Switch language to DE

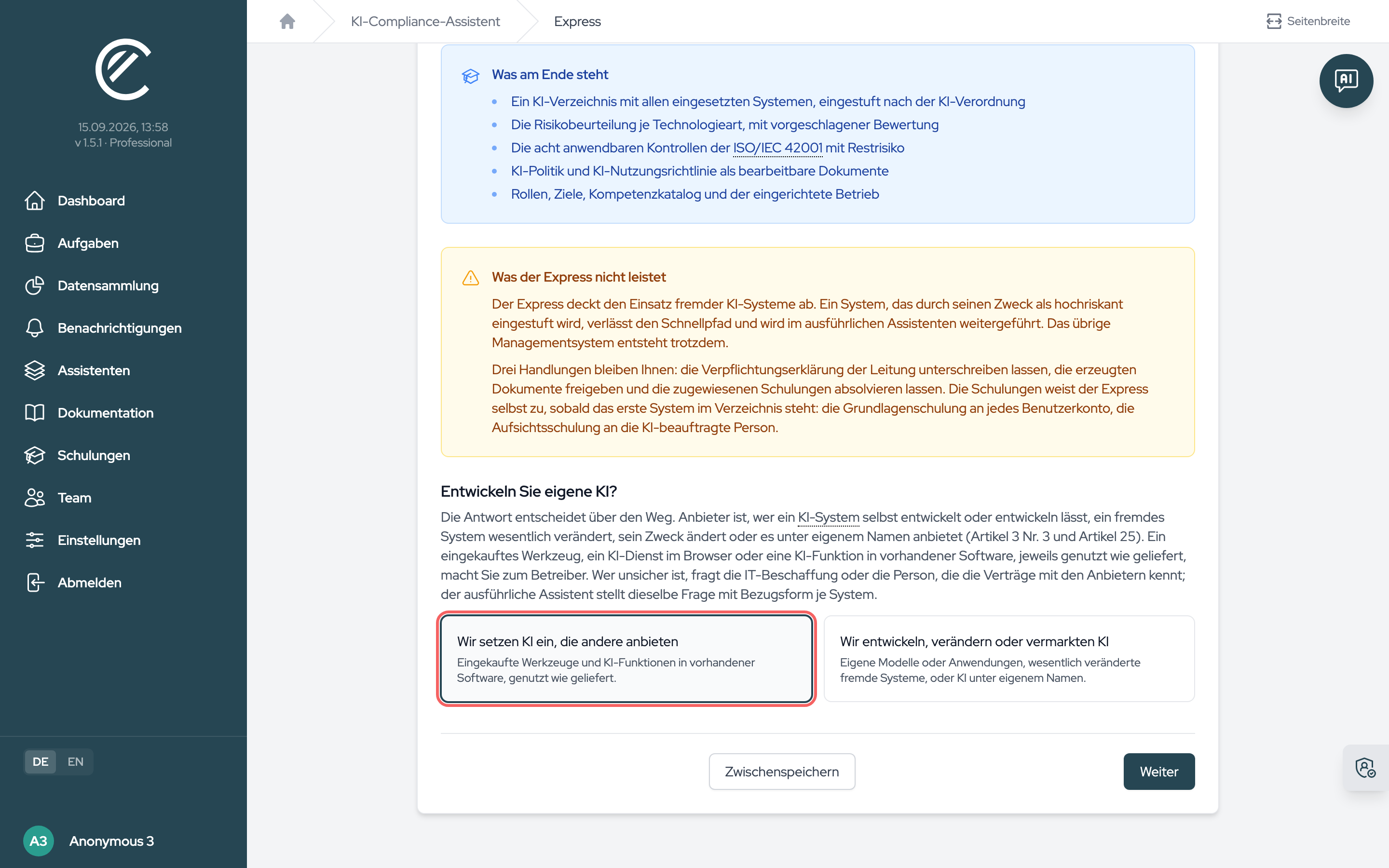click(x=40, y=762)
